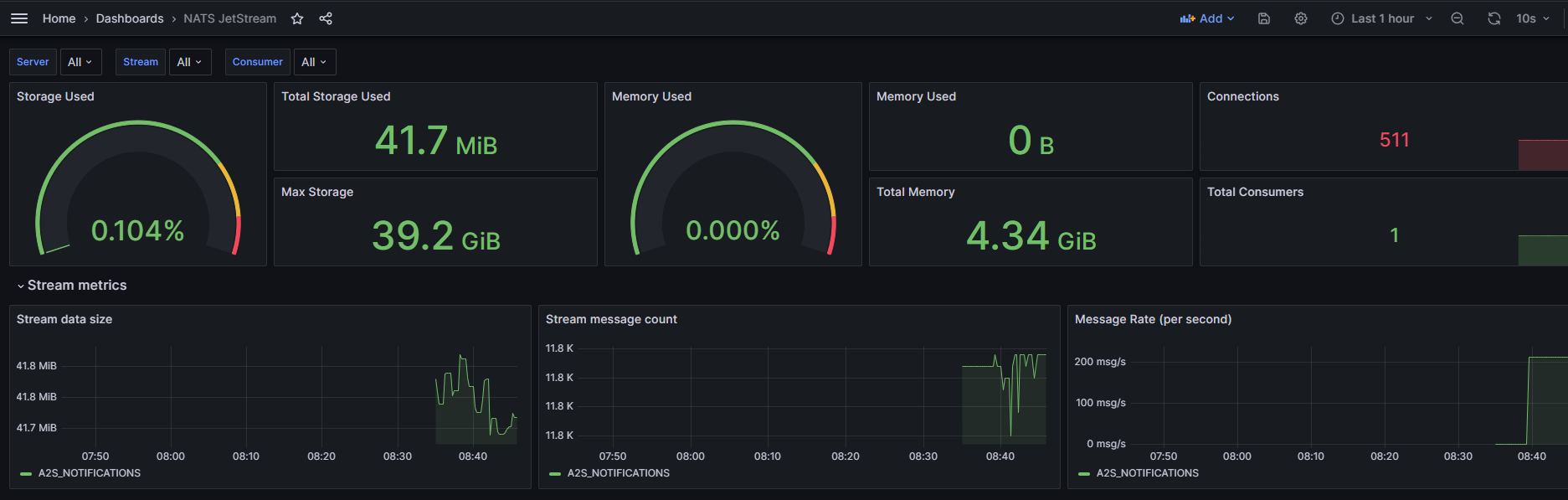Navigate to Dashboards breadcrumb

[x=130, y=18]
